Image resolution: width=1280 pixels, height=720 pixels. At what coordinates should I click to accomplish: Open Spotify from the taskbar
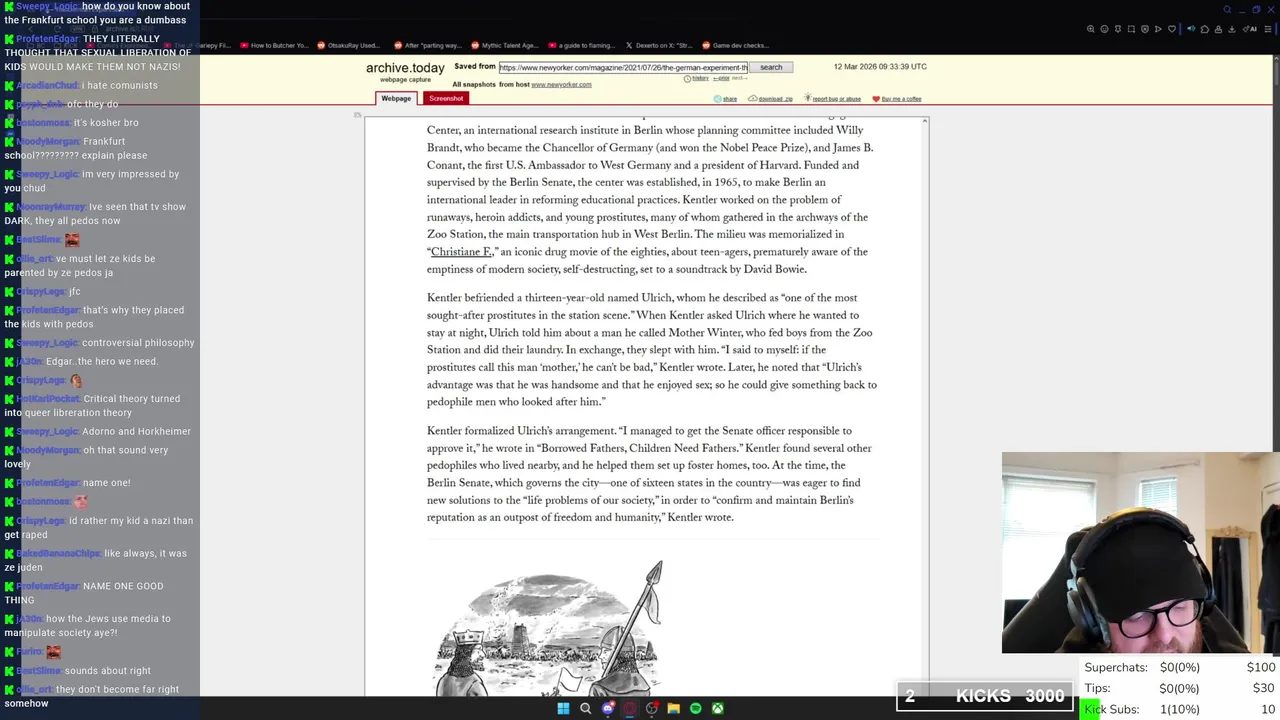695,709
